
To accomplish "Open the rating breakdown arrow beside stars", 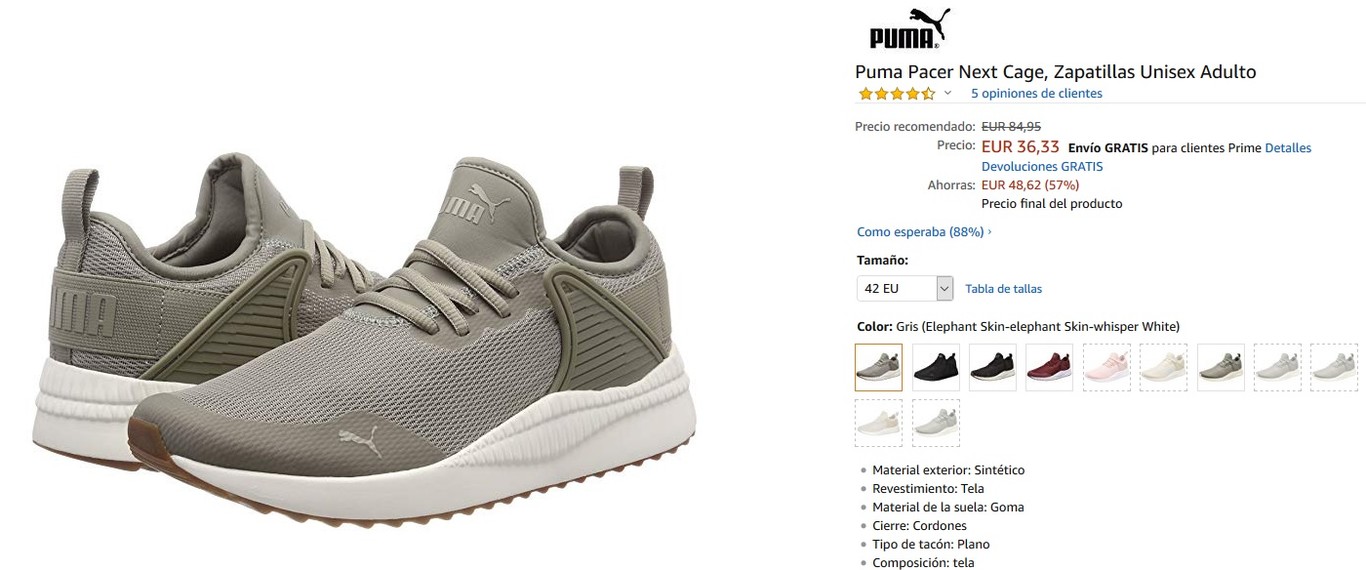I will [x=948, y=94].
